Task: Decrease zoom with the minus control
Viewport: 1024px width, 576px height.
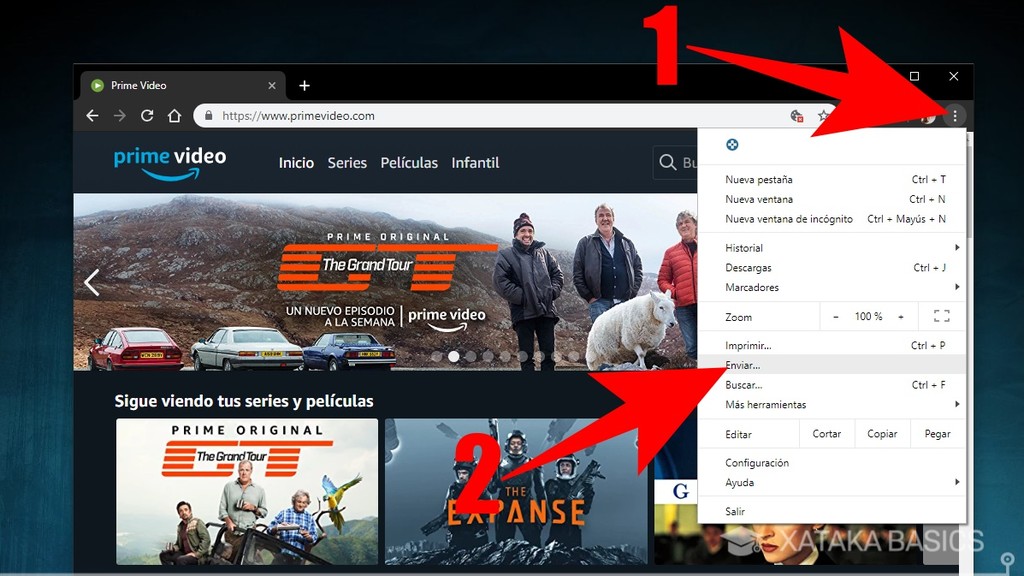Action: point(836,316)
